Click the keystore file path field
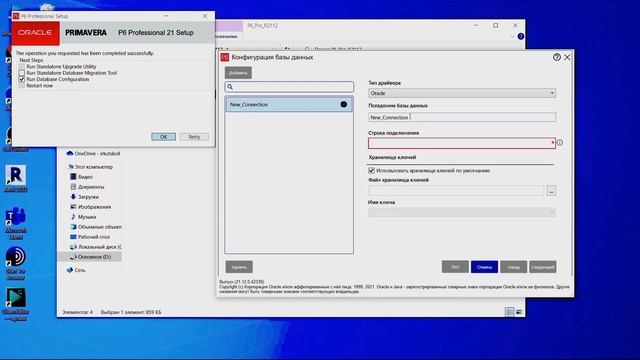The height and width of the screenshot is (360, 640). point(456,191)
